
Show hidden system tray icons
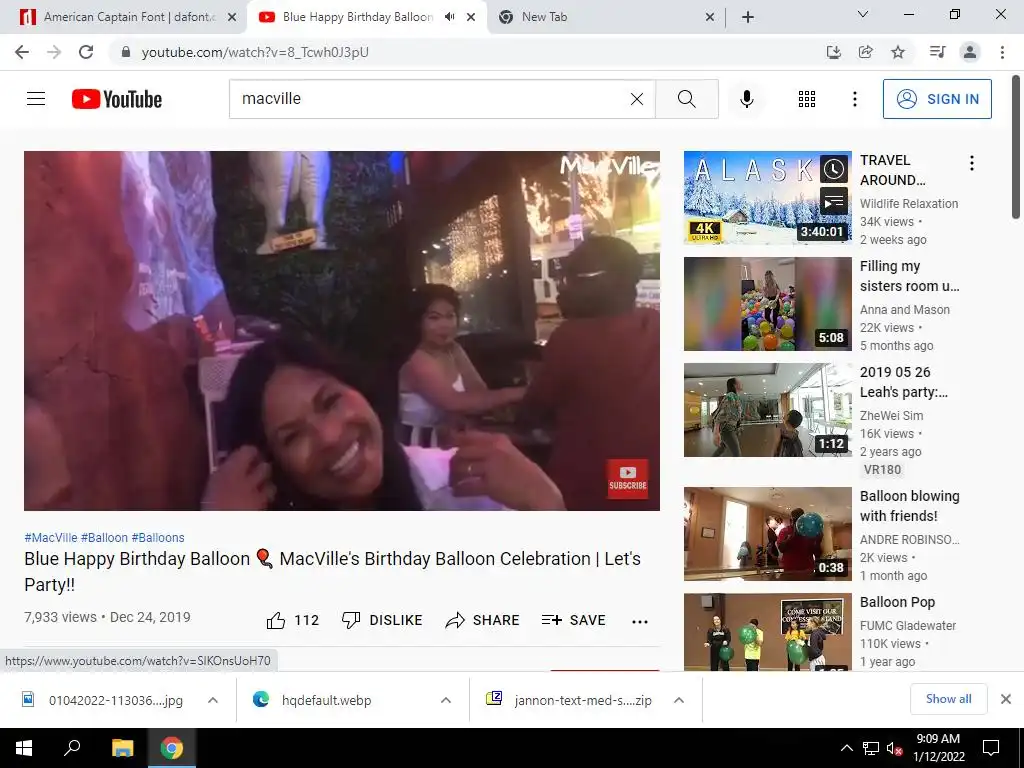(x=846, y=748)
